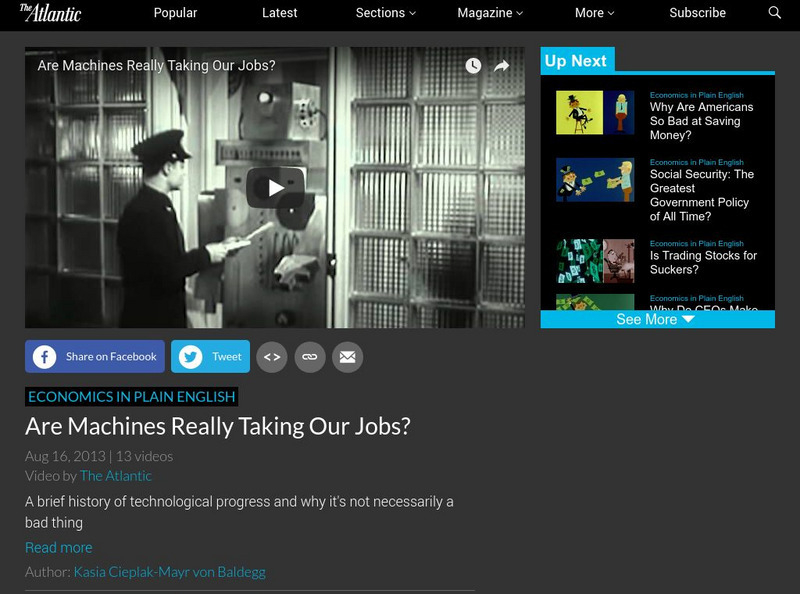Share by email envelope icon
Image resolution: width=800 pixels, height=594 pixels.
(347, 357)
